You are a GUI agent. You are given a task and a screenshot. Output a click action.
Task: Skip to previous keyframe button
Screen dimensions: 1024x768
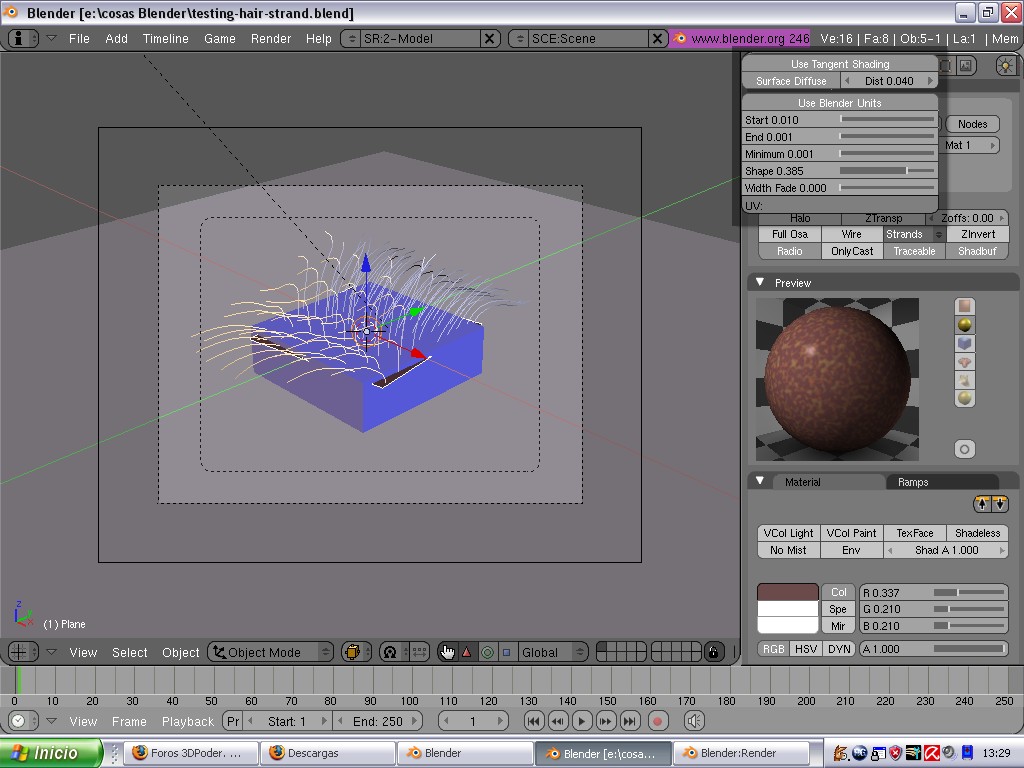[558, 721]
